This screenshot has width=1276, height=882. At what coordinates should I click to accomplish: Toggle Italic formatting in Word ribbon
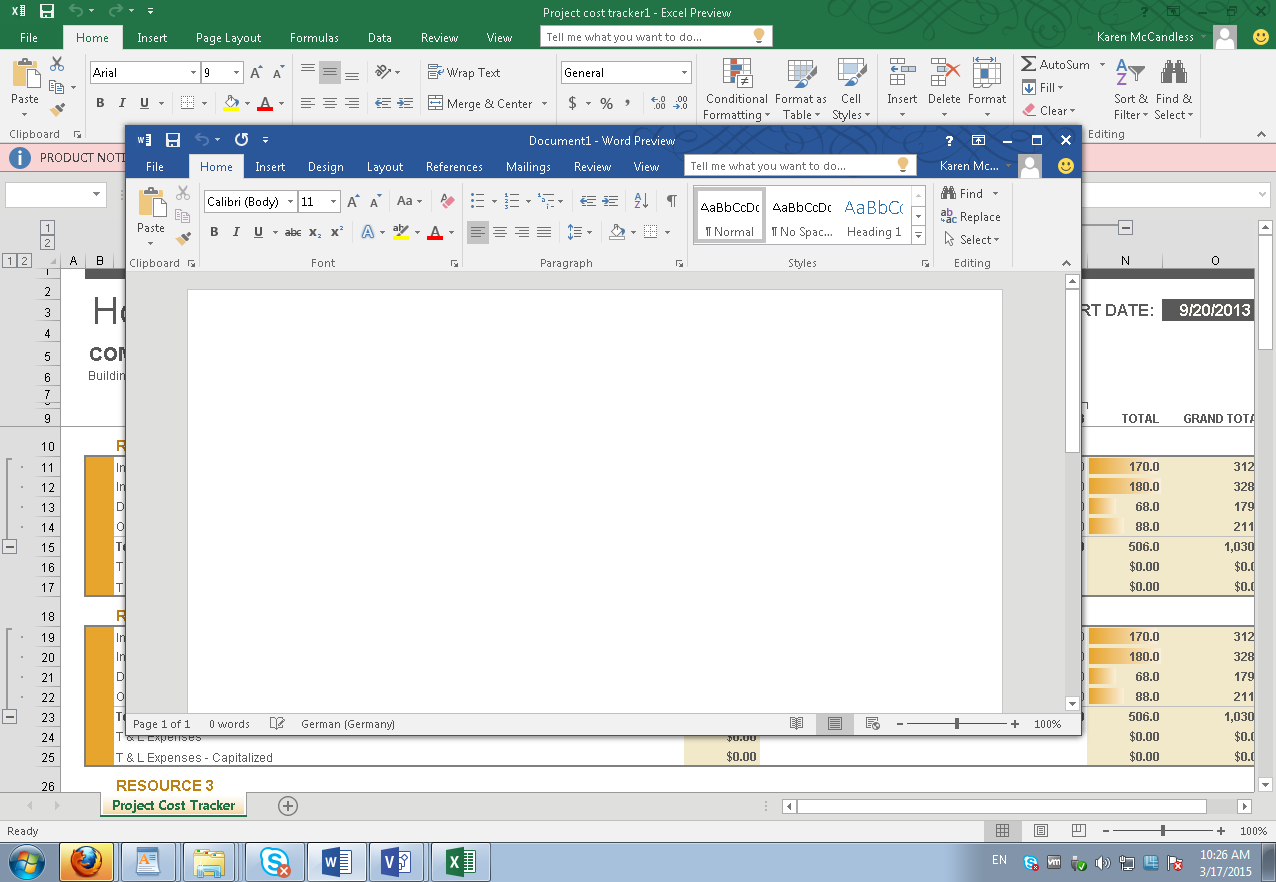pyautogui.click(x=236, y=232)
